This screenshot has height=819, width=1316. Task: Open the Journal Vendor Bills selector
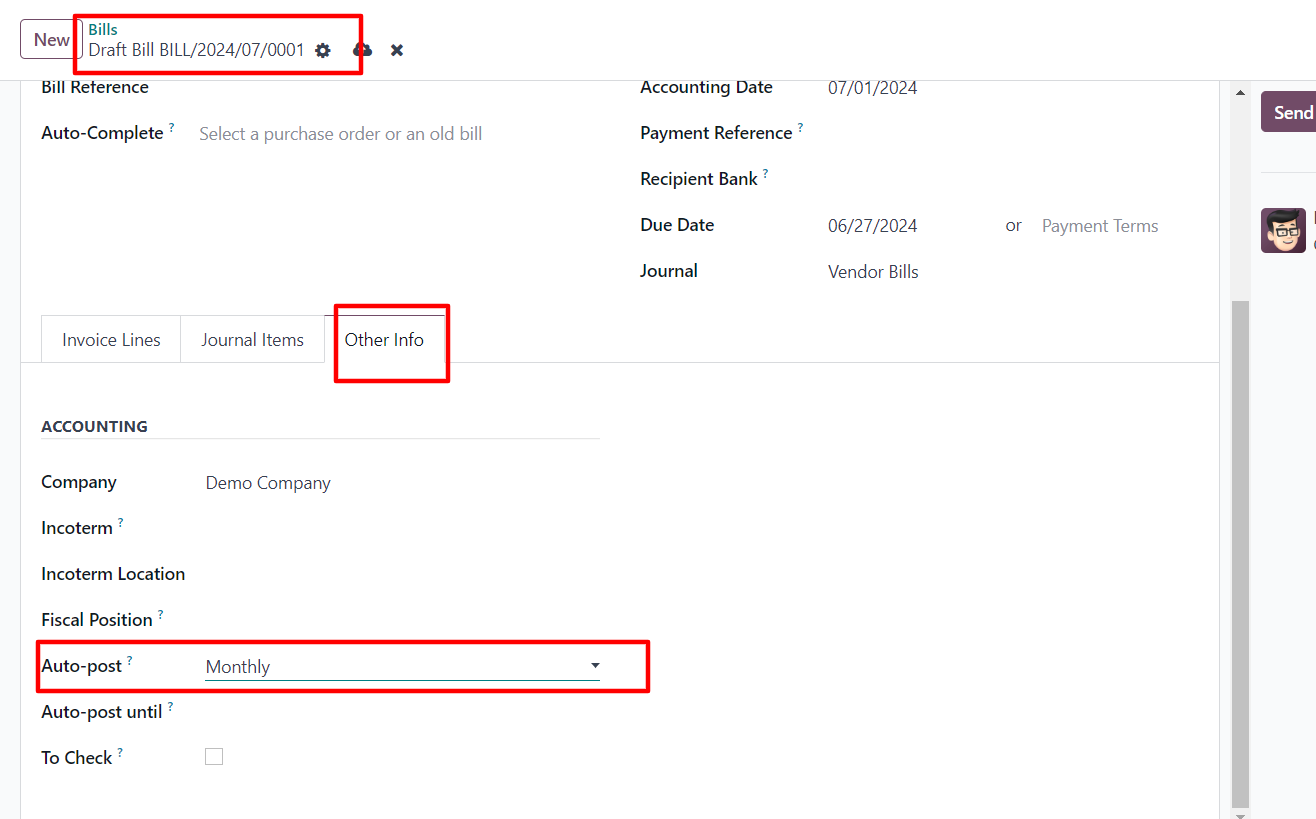873,272
